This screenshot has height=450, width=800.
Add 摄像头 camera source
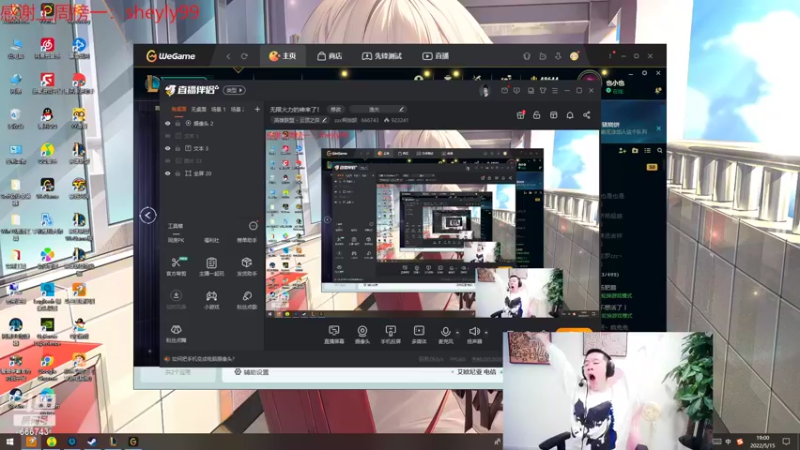(x=362, y=335)
